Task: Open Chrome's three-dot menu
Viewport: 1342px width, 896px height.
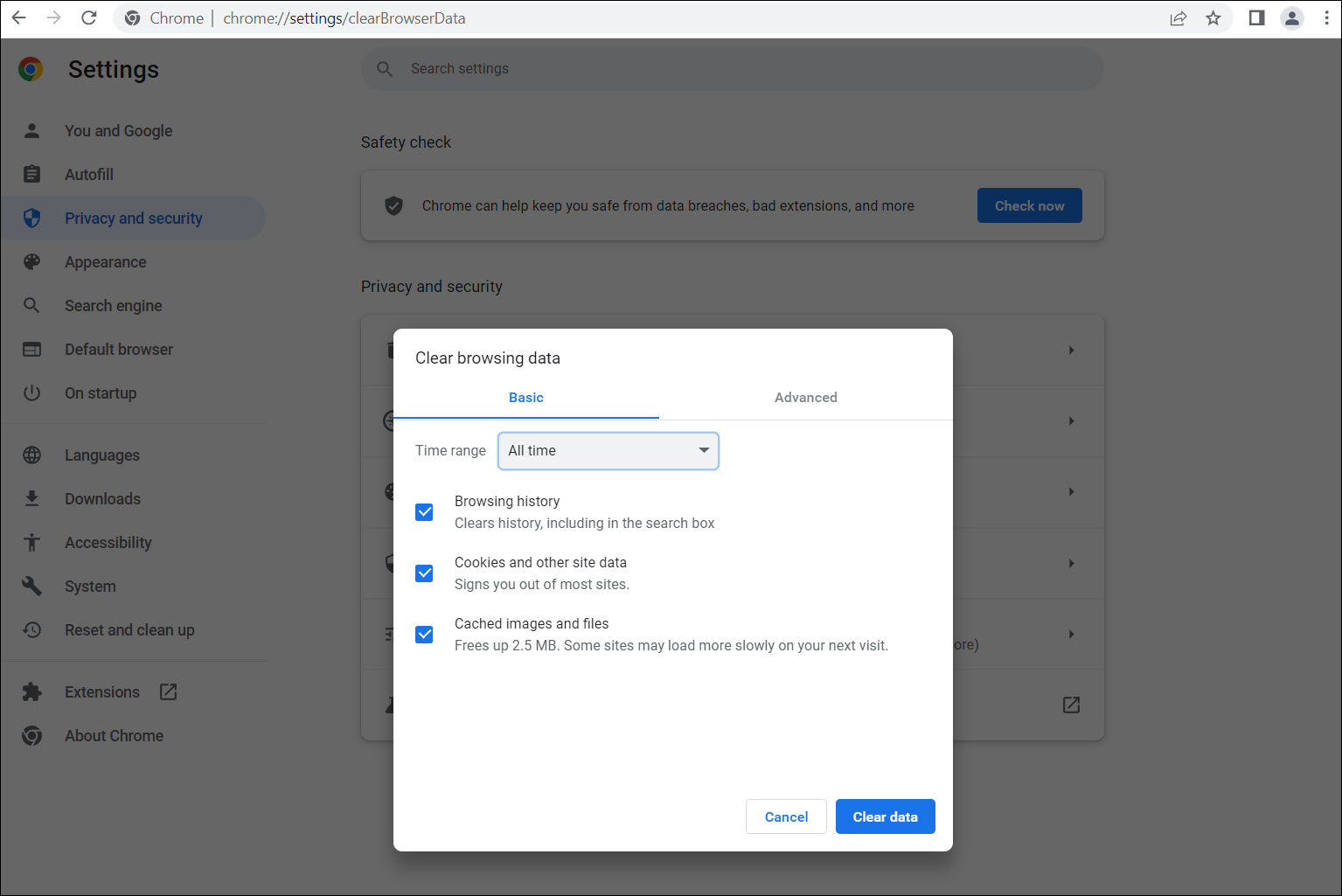Action: click(x=1326, y=17)
